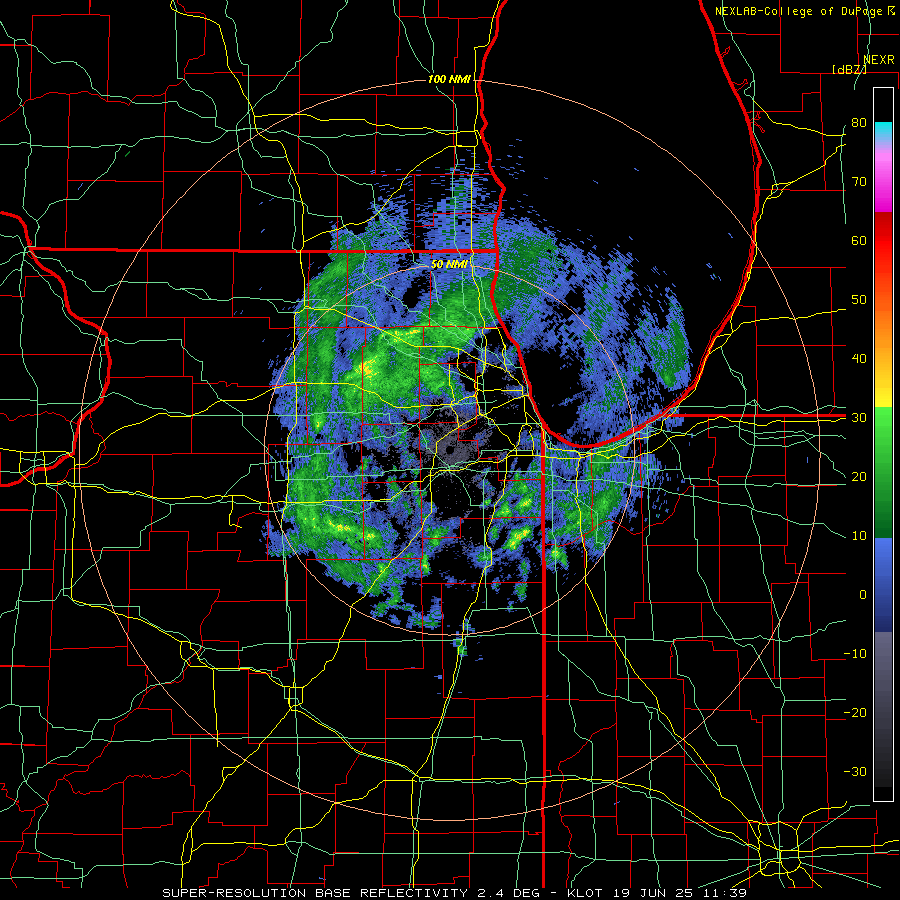Click the "50 NMI" range ring label
This screenshot has height=900, width=900.
coord(449,264)
